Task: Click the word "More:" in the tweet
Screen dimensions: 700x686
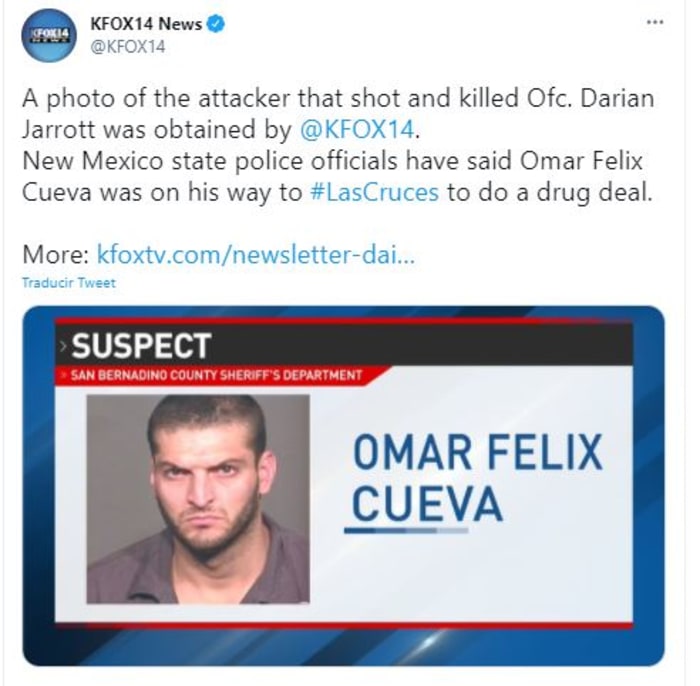Action: (x=56, y=255)
